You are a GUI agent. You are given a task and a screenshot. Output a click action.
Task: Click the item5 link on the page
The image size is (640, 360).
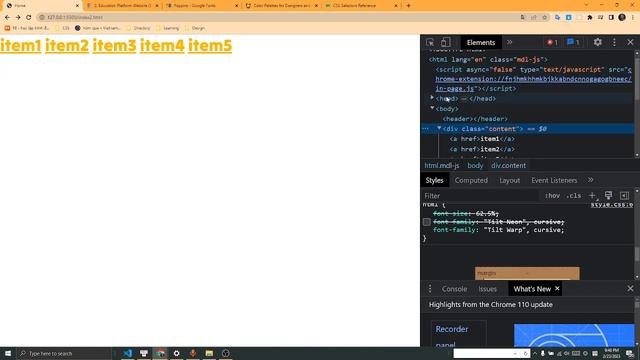point(210,45)
